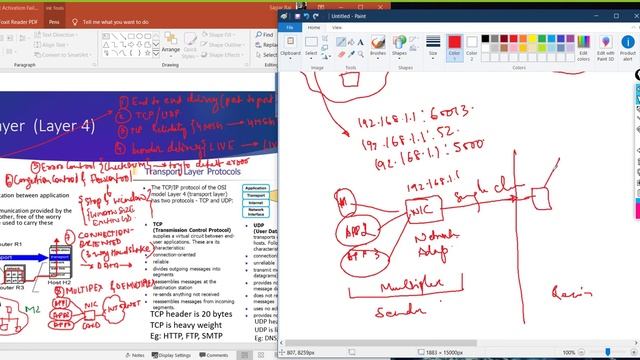
Task: Click Edit with Paint 3D
Action: [605, 48]
